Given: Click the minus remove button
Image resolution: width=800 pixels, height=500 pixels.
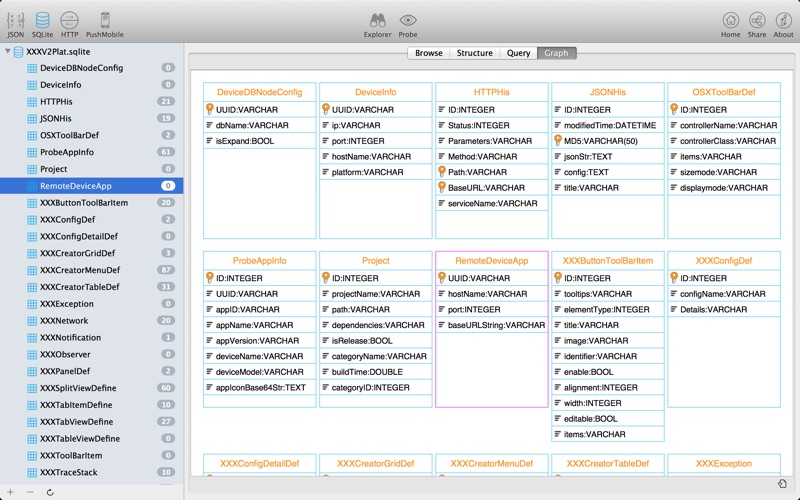Looking at the screenshot, I should [30, 492].
